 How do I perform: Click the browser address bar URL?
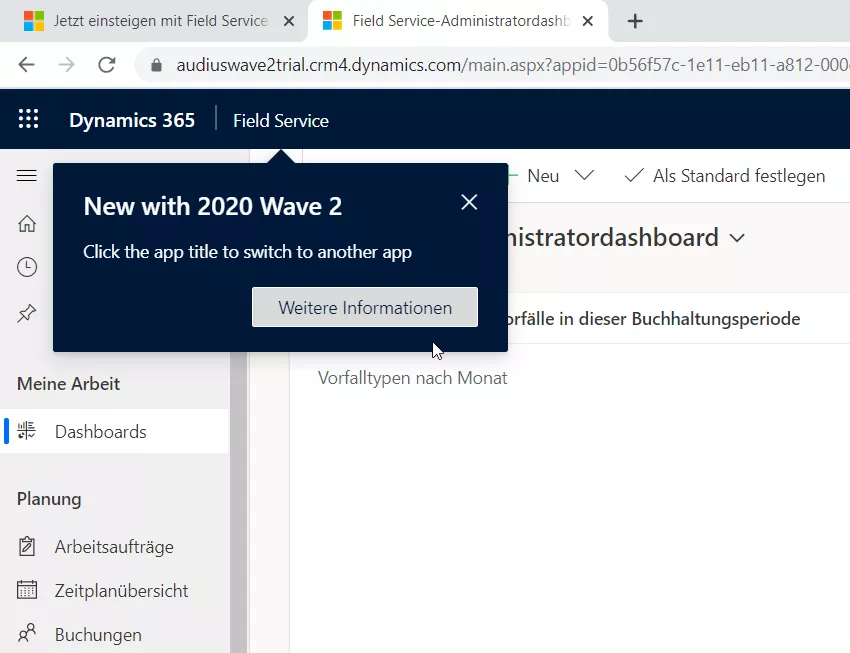[500, 65]
